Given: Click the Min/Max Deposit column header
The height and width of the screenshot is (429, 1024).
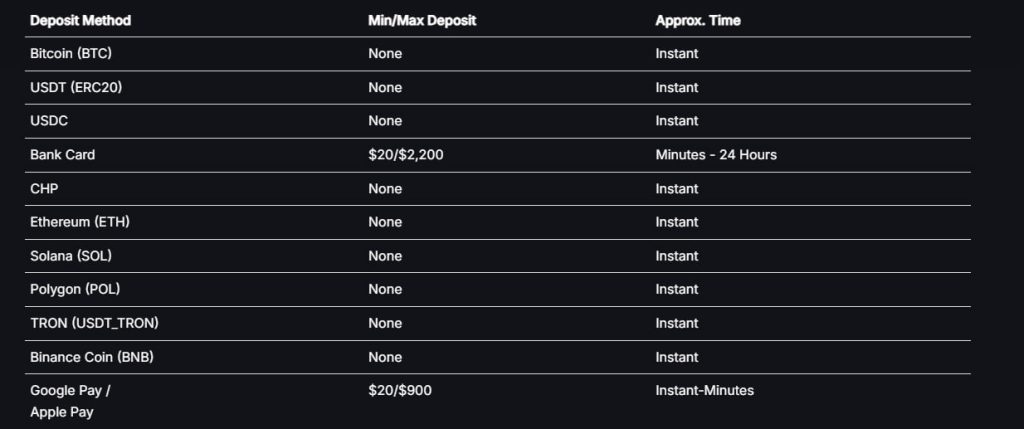Looking at the screenshot, I should 422,20.
